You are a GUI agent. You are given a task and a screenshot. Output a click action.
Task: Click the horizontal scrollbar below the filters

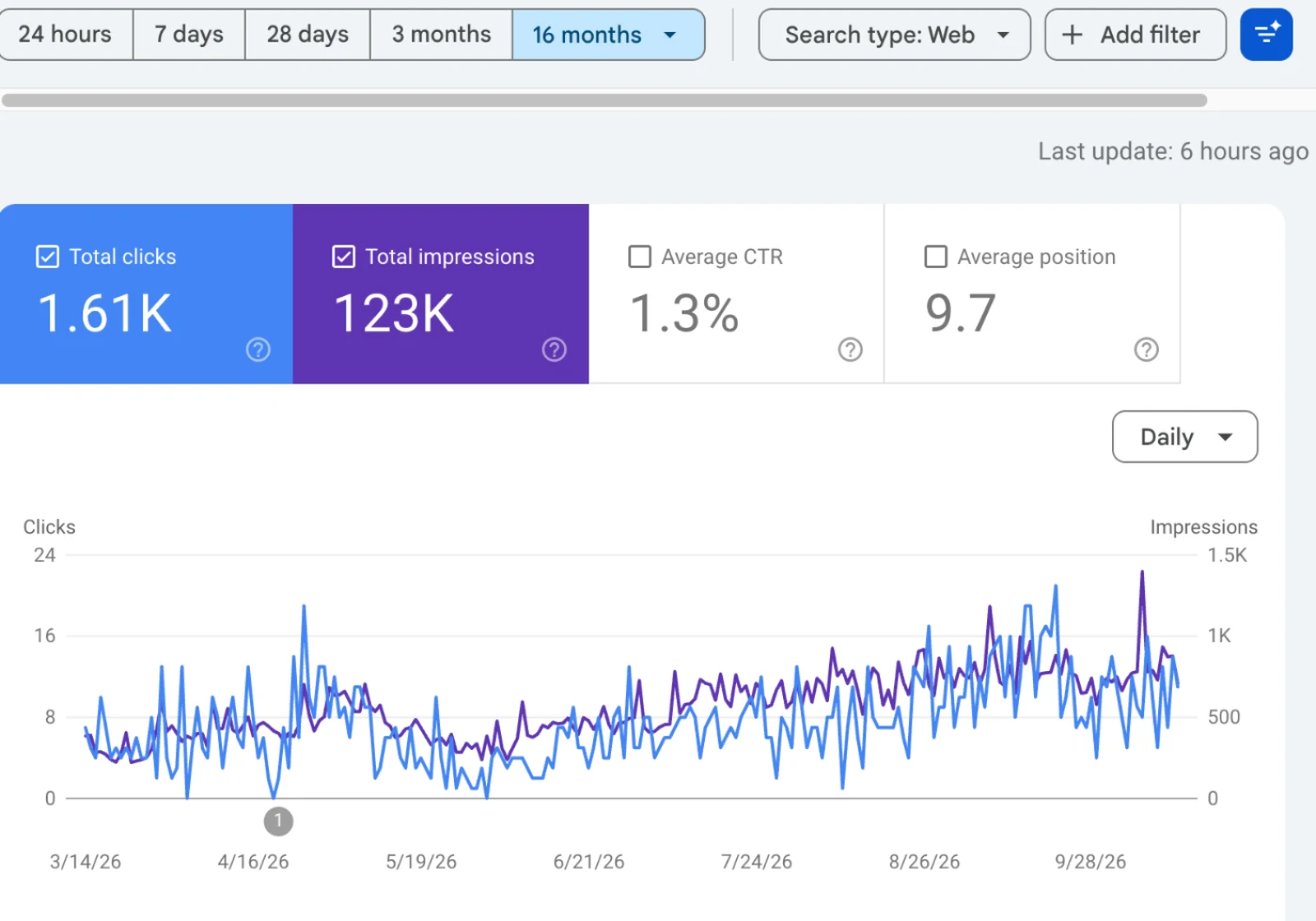point(604,101)
